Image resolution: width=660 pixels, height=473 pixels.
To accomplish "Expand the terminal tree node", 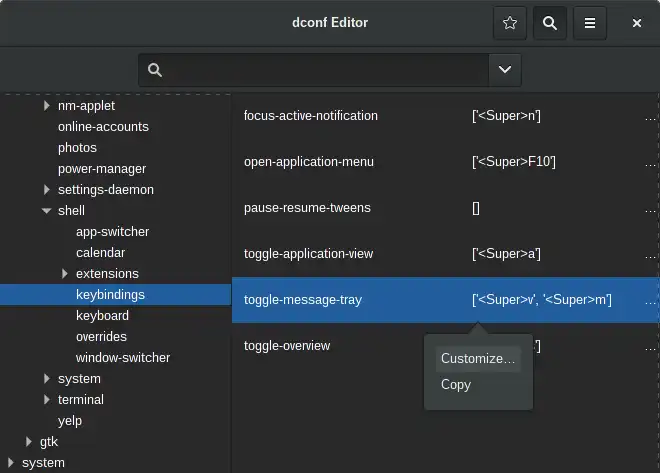I will click(46, 399).
